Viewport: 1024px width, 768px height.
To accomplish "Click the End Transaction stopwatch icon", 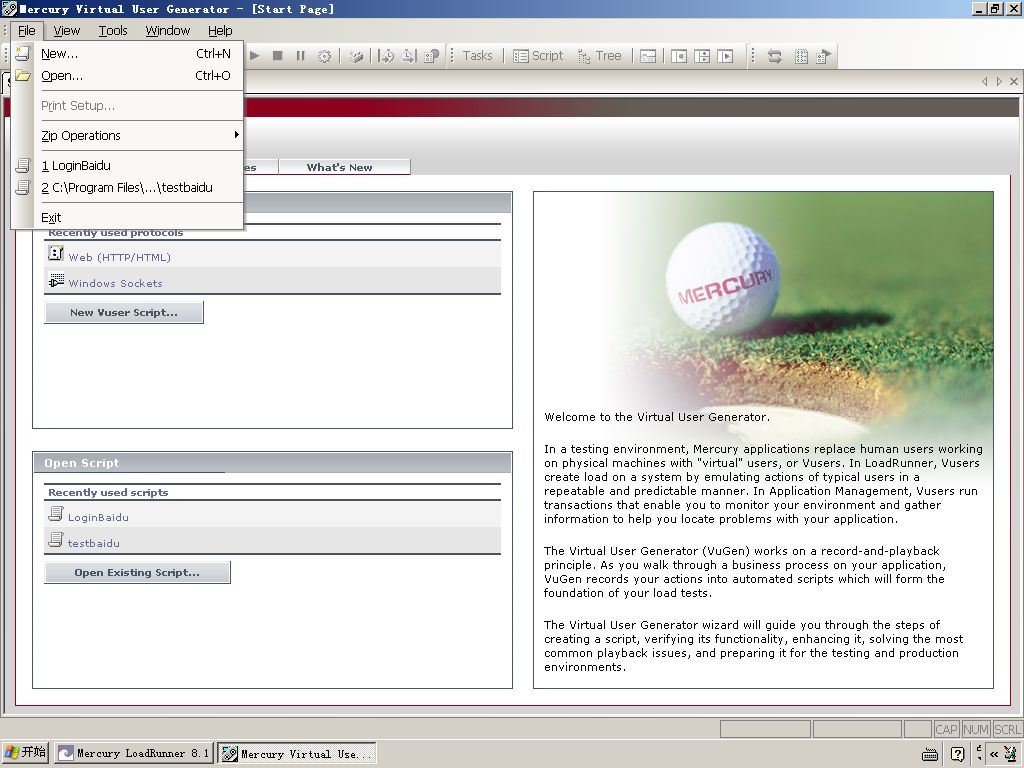I will 409,56.
